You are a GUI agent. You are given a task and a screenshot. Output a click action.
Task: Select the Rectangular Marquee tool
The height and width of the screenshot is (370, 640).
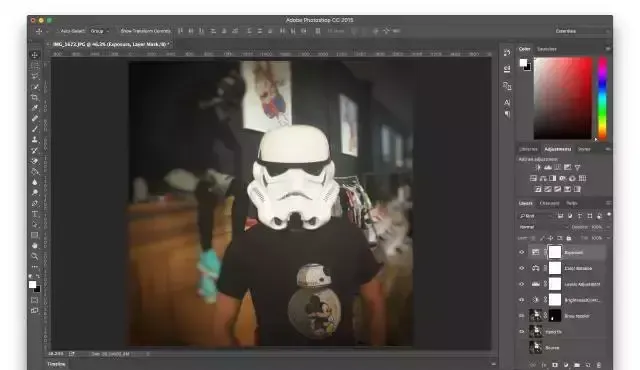[35, 65]
